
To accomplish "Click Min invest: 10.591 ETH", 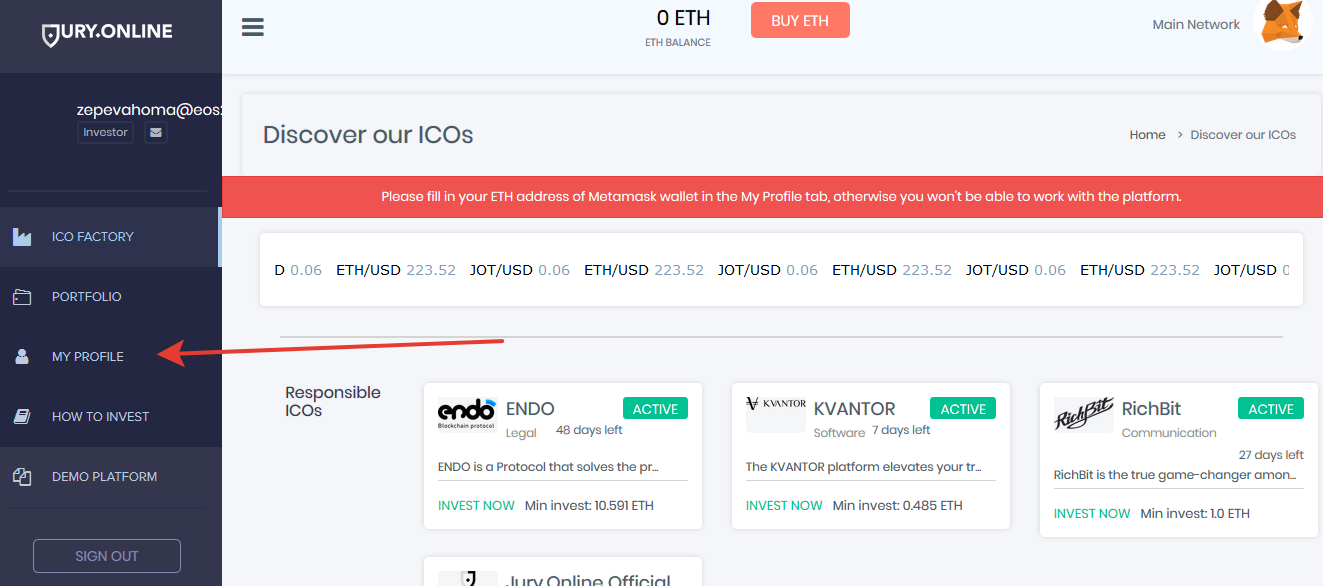I will click(x=589, y=506).
